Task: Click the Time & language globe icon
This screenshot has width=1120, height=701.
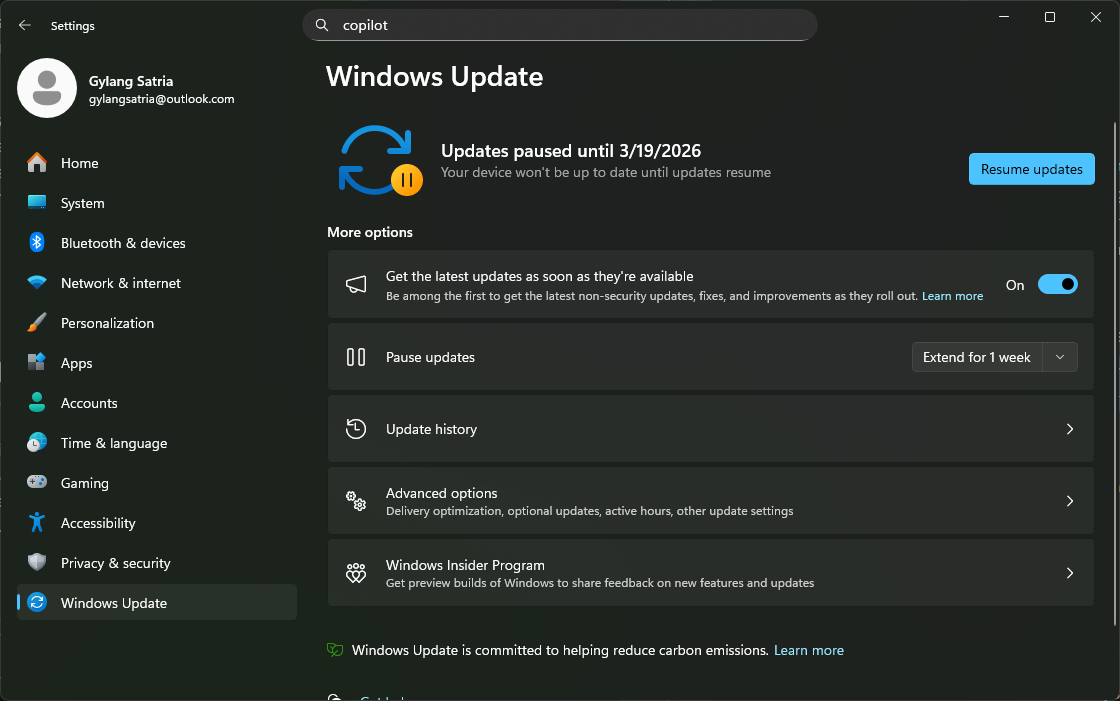Action: click(x=37, y=443)
